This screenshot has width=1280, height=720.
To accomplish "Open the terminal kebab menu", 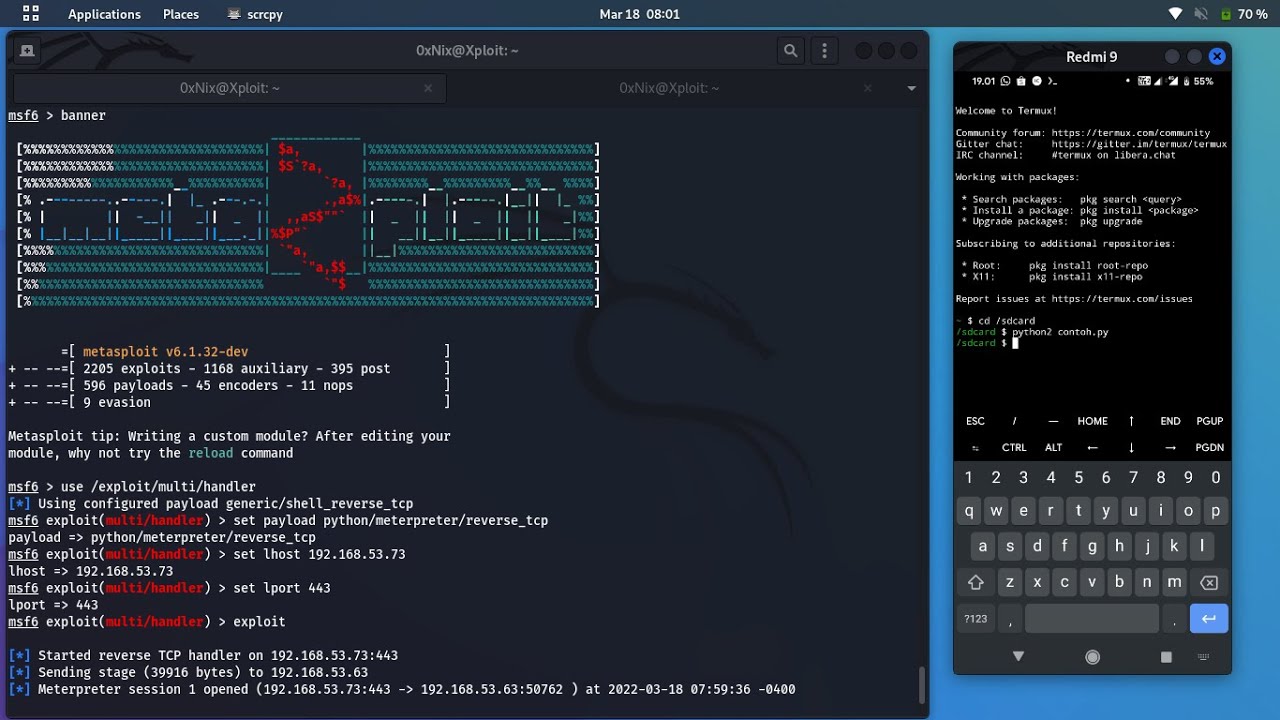I will pos(824,51).
